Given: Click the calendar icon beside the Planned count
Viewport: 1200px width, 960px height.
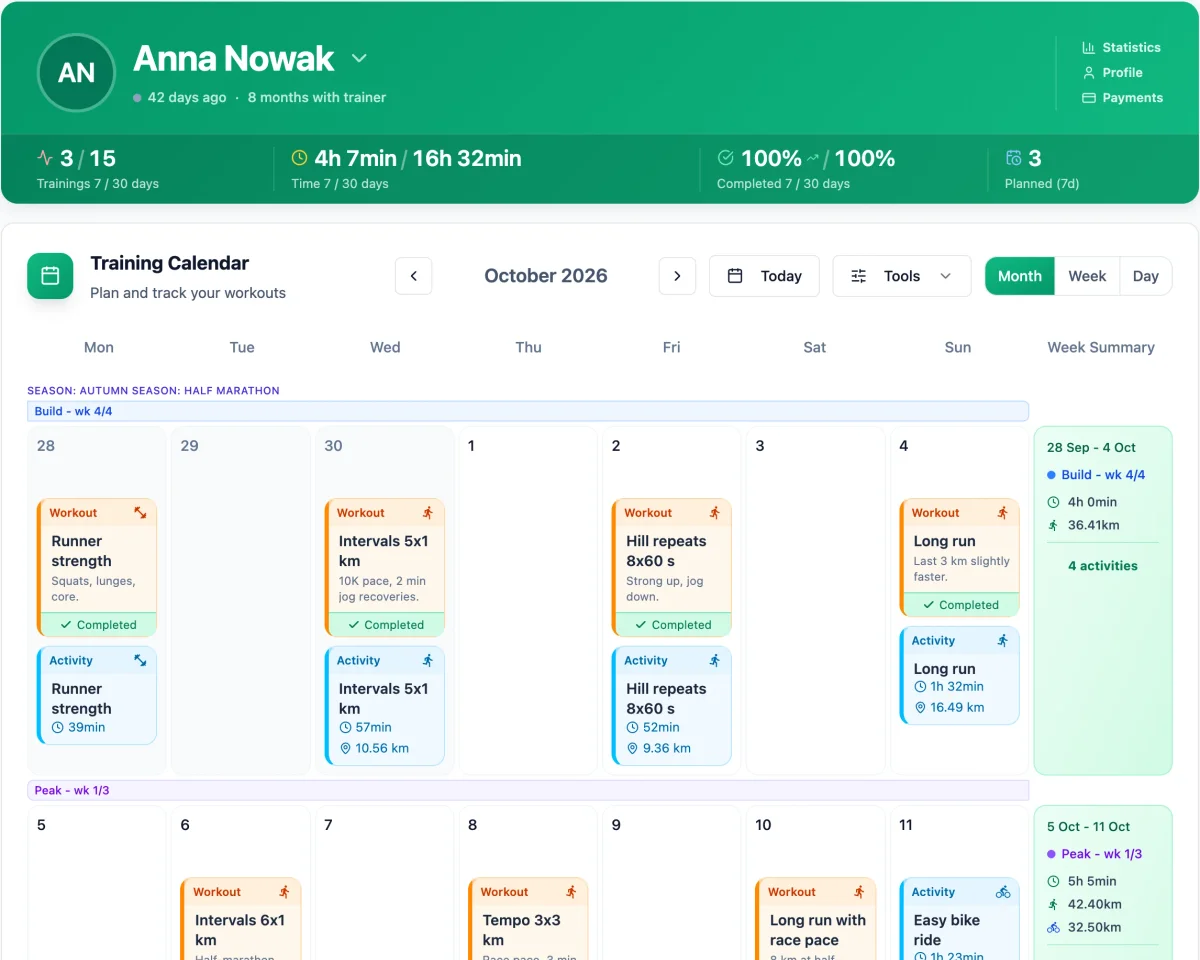Looking at the screenshot, I should pos(1013,158).
